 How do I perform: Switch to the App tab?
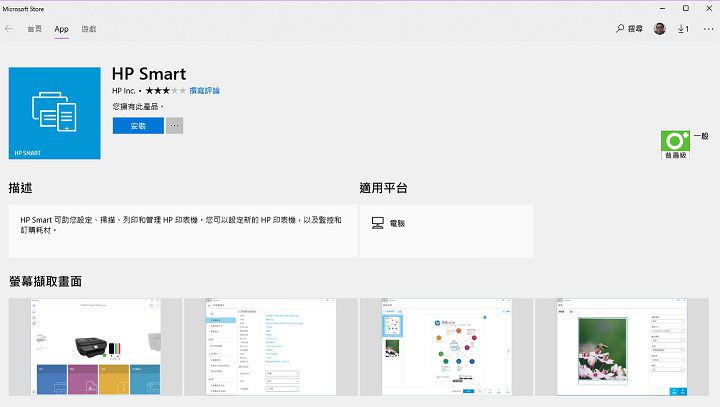[62, 29]
